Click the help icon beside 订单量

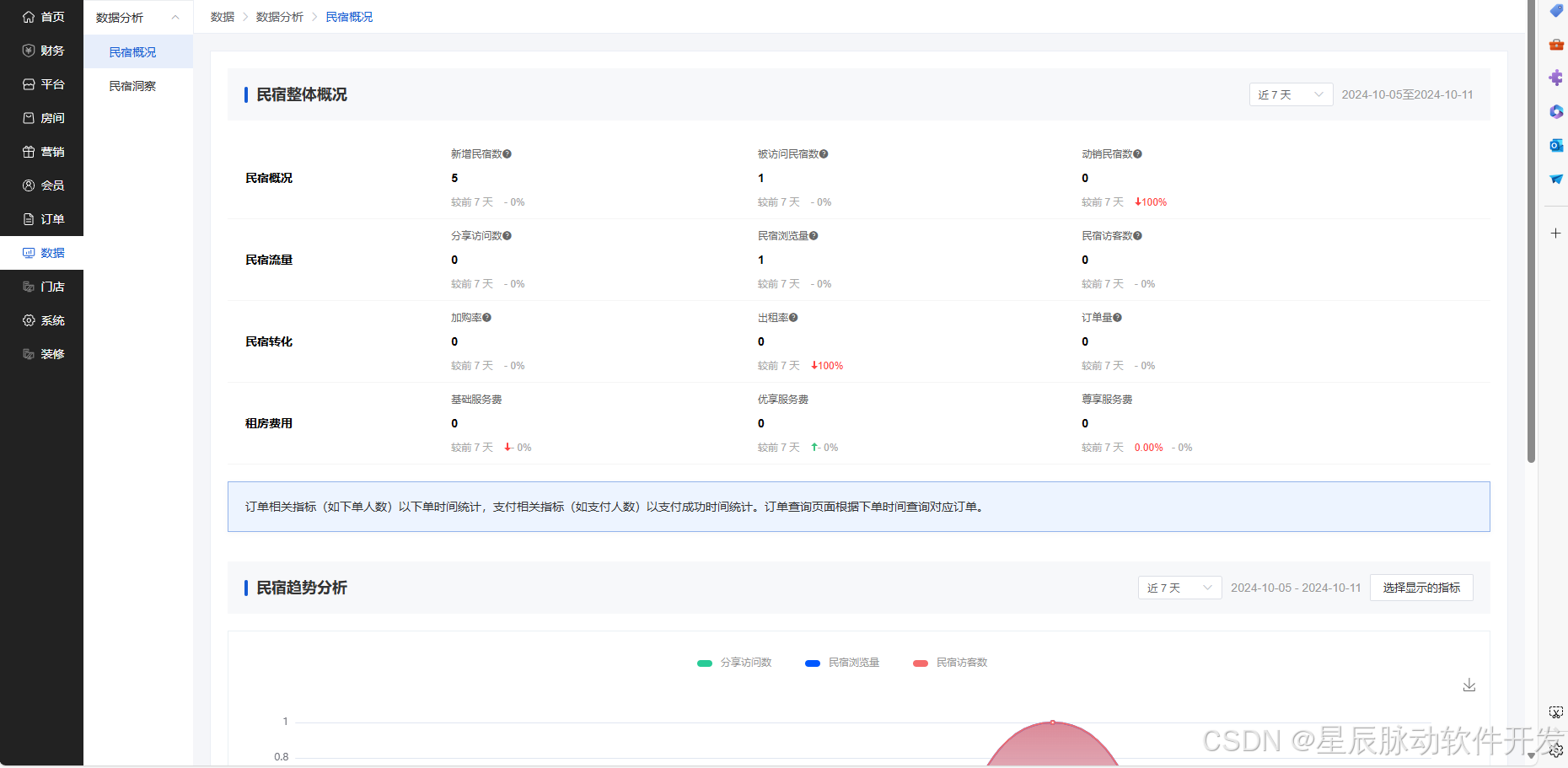coord(1117,318)
